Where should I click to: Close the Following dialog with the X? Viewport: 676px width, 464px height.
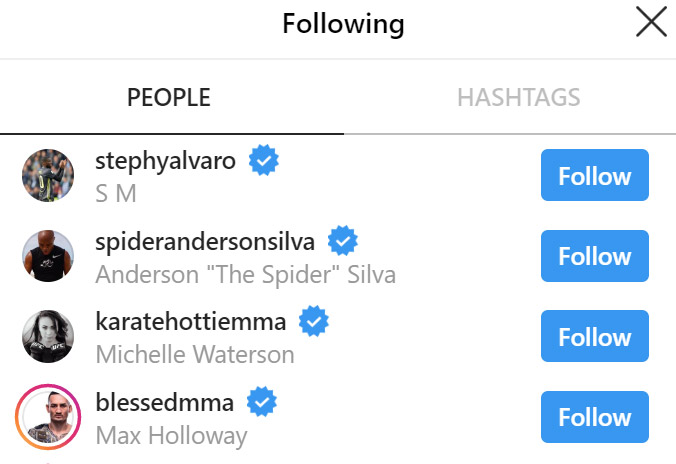pos(651,22)
